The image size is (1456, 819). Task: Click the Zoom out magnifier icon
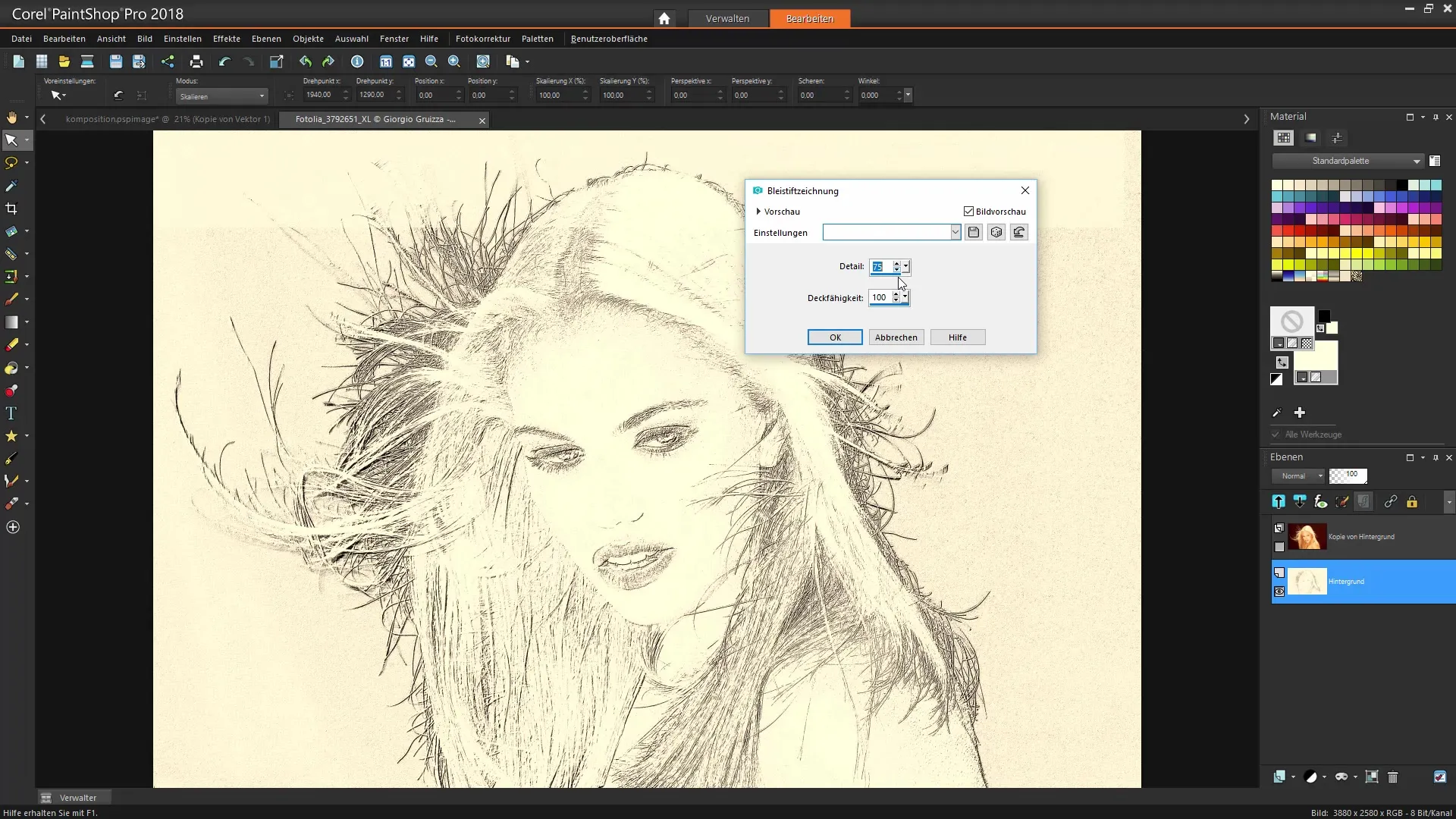pyautogui.click(x=431, y=61)
